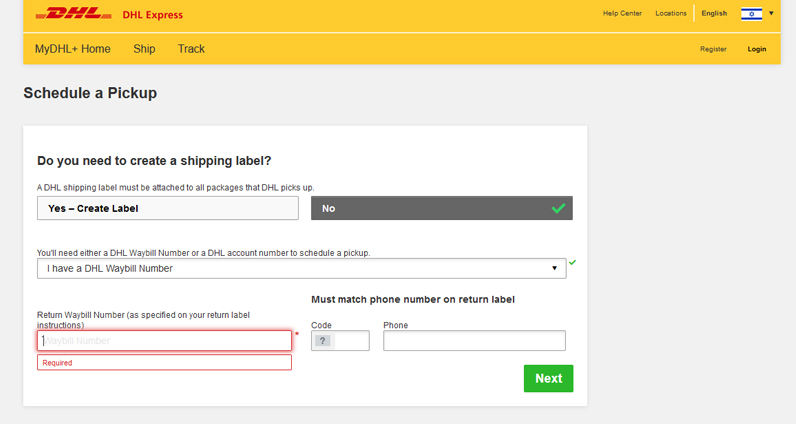Viewport: 796px width, 424px height.
Task: Click into the Phone input field
Action: click(x=474, y=341)
